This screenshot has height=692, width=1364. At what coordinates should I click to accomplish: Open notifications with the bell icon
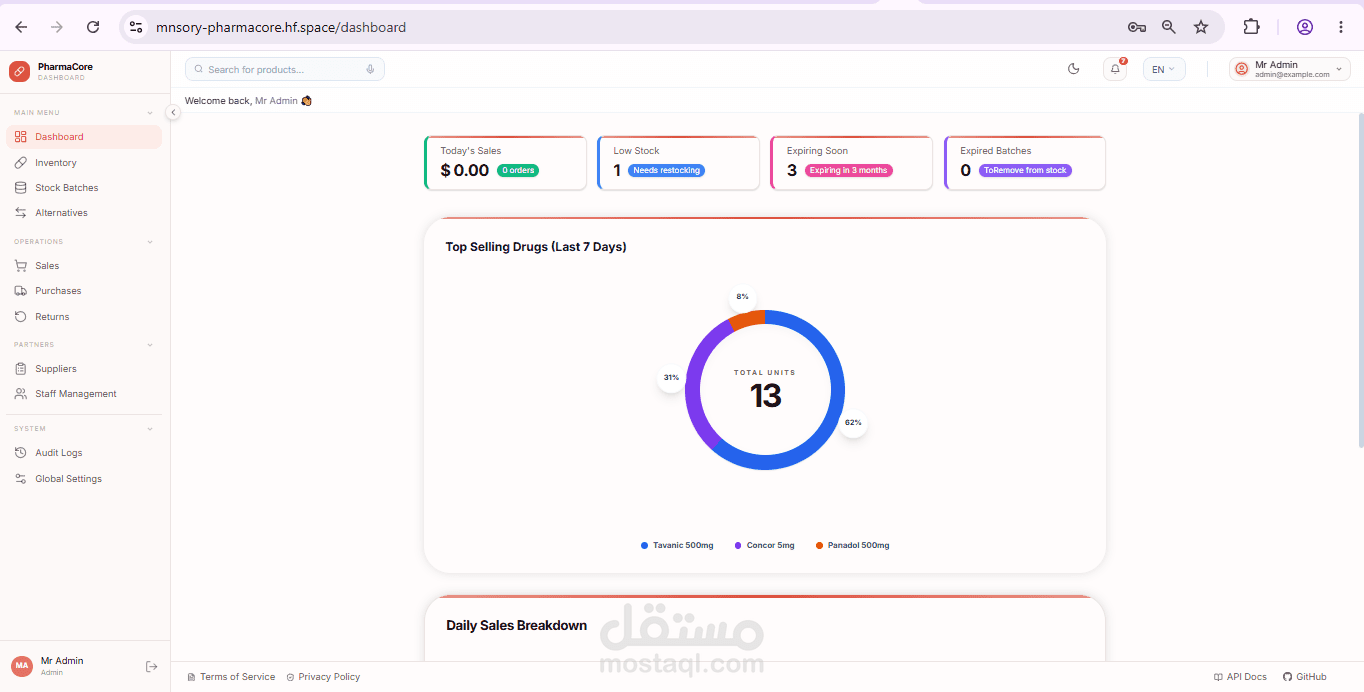tap(1115, 69)
